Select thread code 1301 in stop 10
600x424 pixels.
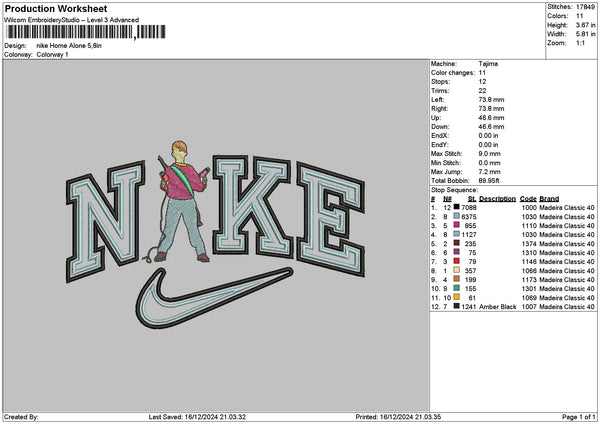[529, 289]
